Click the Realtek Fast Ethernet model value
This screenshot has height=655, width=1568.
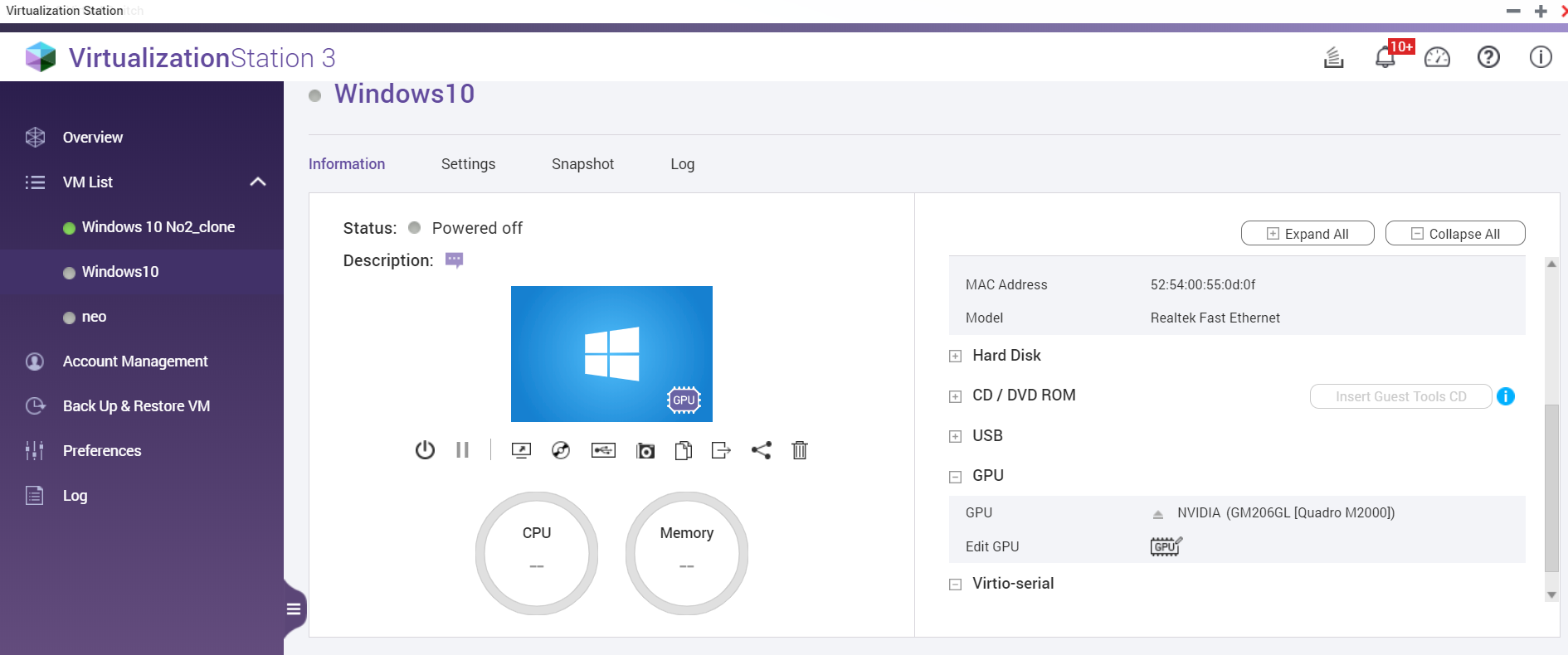(1215, 318)
